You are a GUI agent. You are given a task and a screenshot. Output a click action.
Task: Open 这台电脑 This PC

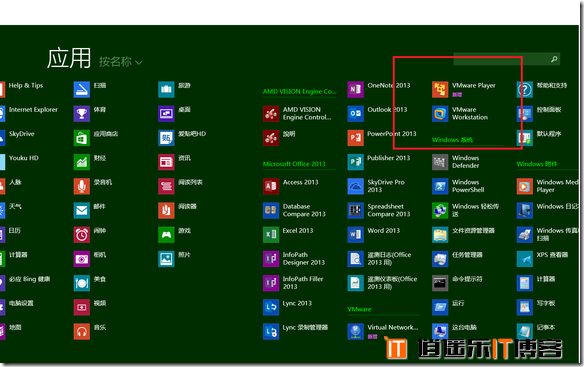click(455, 331)
